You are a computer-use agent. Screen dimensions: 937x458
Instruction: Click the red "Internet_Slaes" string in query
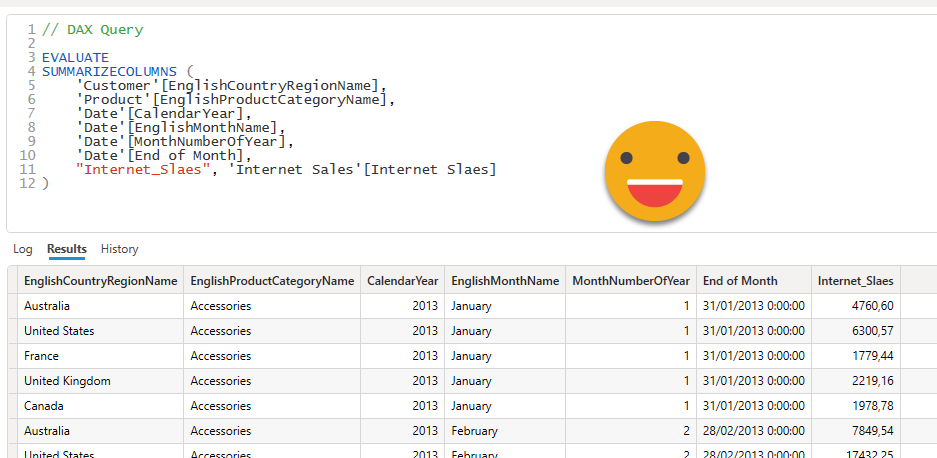(143, 170)
